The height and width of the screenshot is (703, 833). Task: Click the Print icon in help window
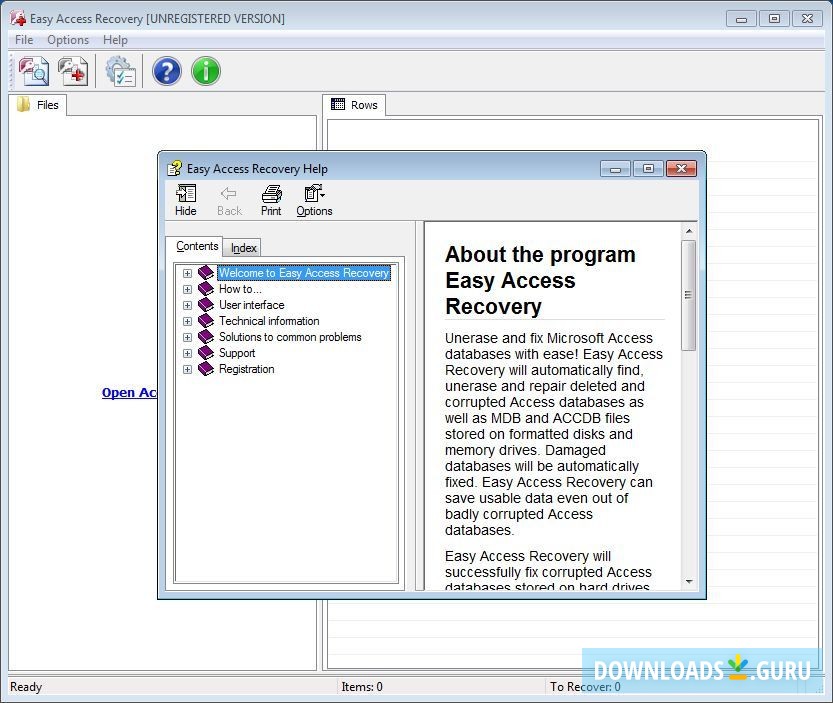pos(271,200)
